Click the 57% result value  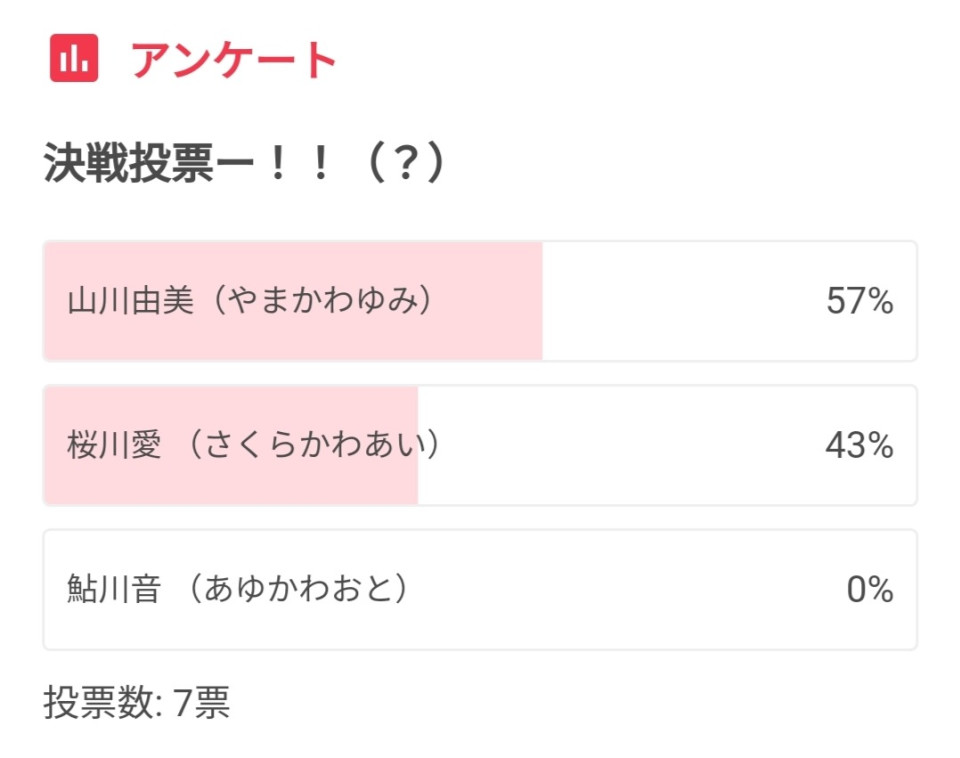click(860, 301)
